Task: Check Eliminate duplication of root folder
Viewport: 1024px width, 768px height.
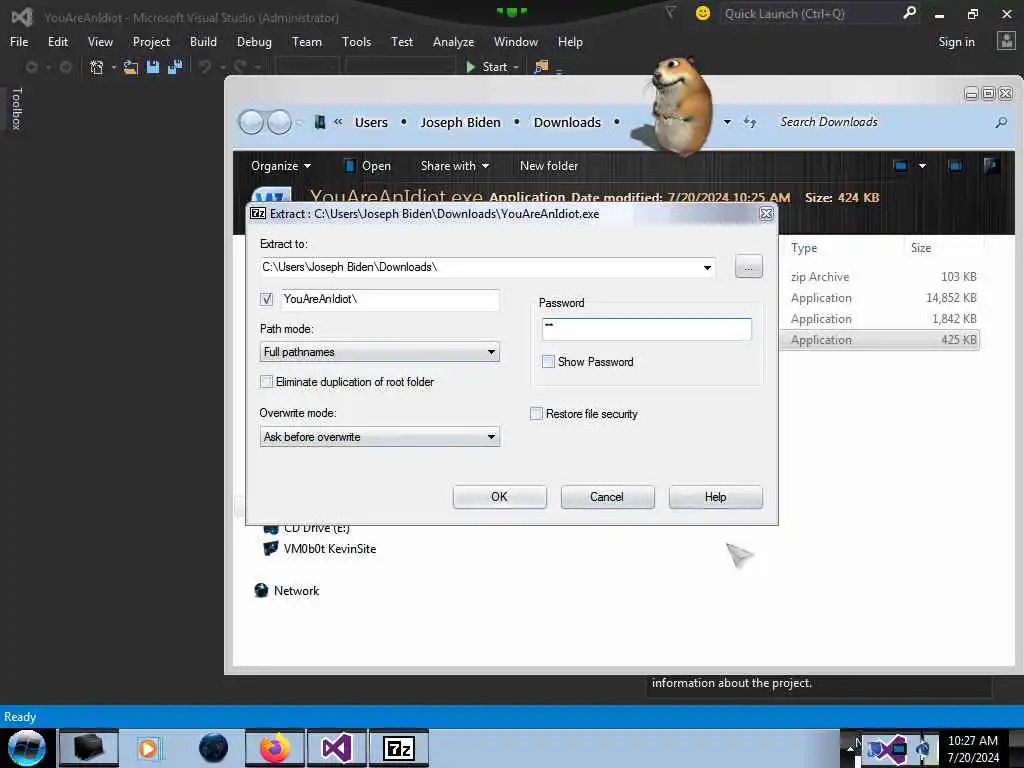Action: (x=266, y=382)
